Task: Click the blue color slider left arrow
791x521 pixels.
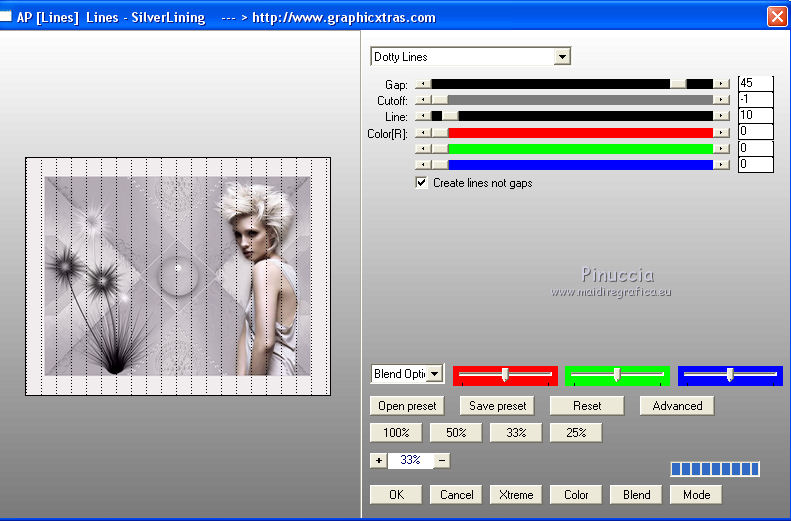Action: (423, 164)
